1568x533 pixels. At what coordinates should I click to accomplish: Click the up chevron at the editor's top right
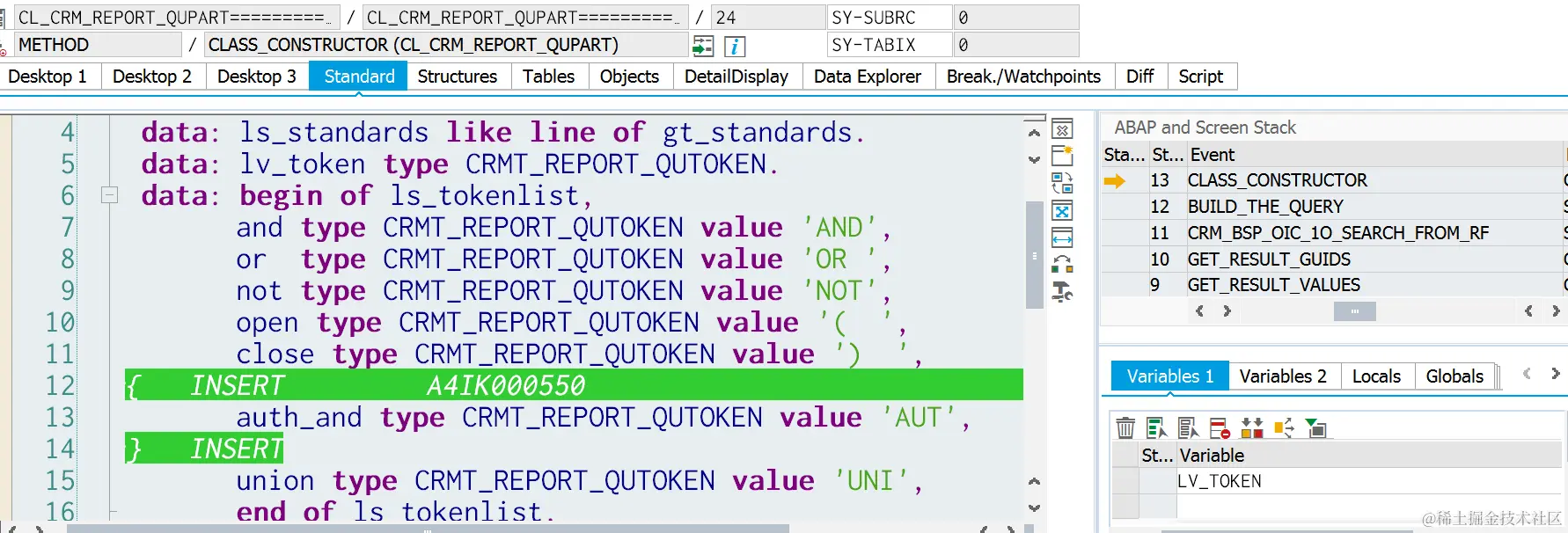(1034, 133)
